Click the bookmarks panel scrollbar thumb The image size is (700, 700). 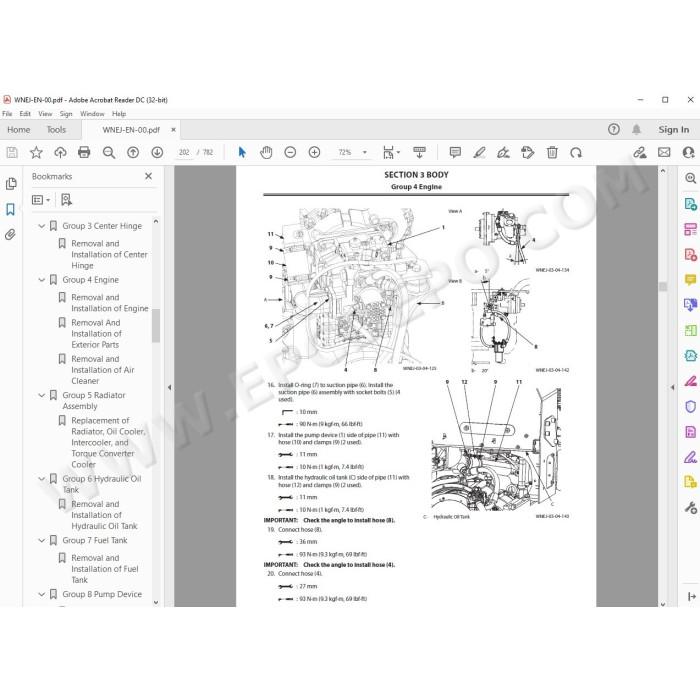click(156, 325)
